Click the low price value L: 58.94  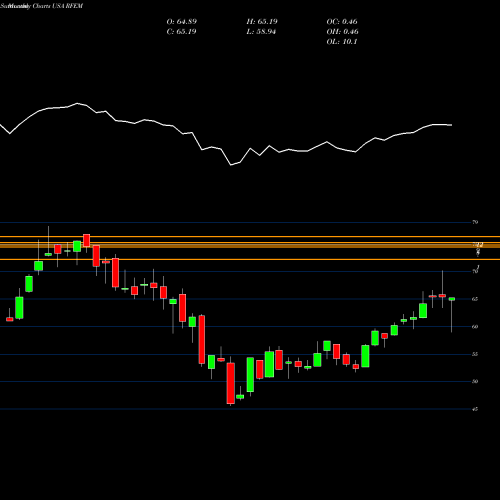[261, 32]
